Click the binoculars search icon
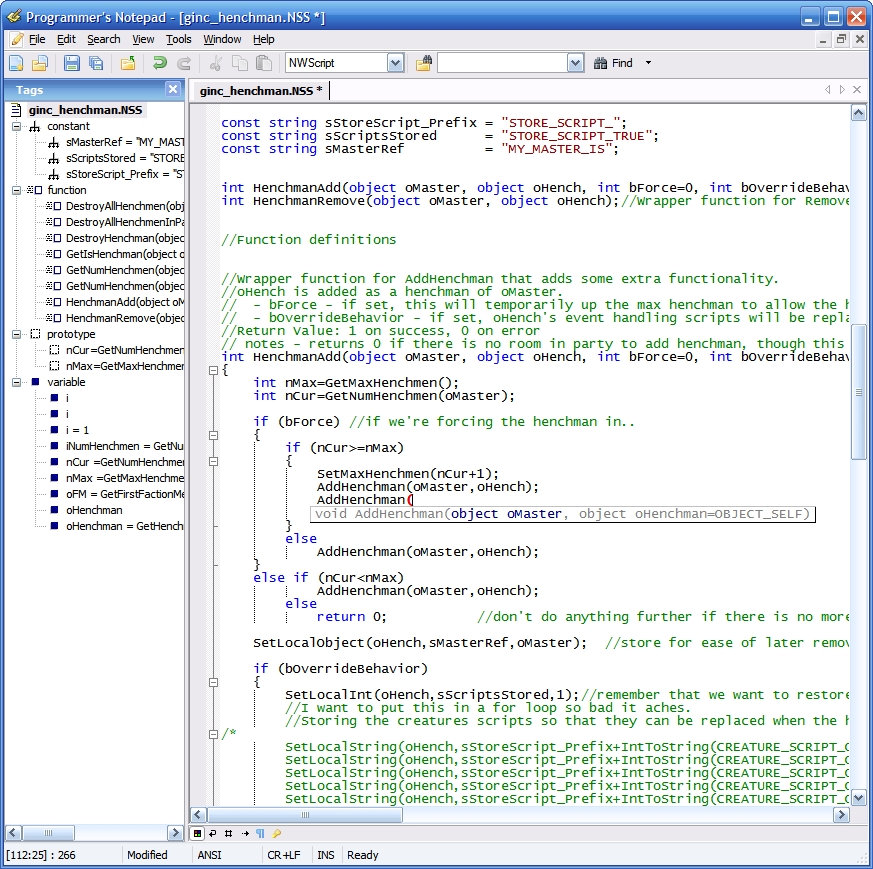This screenshot has height=869, width=873. point(424,63)
